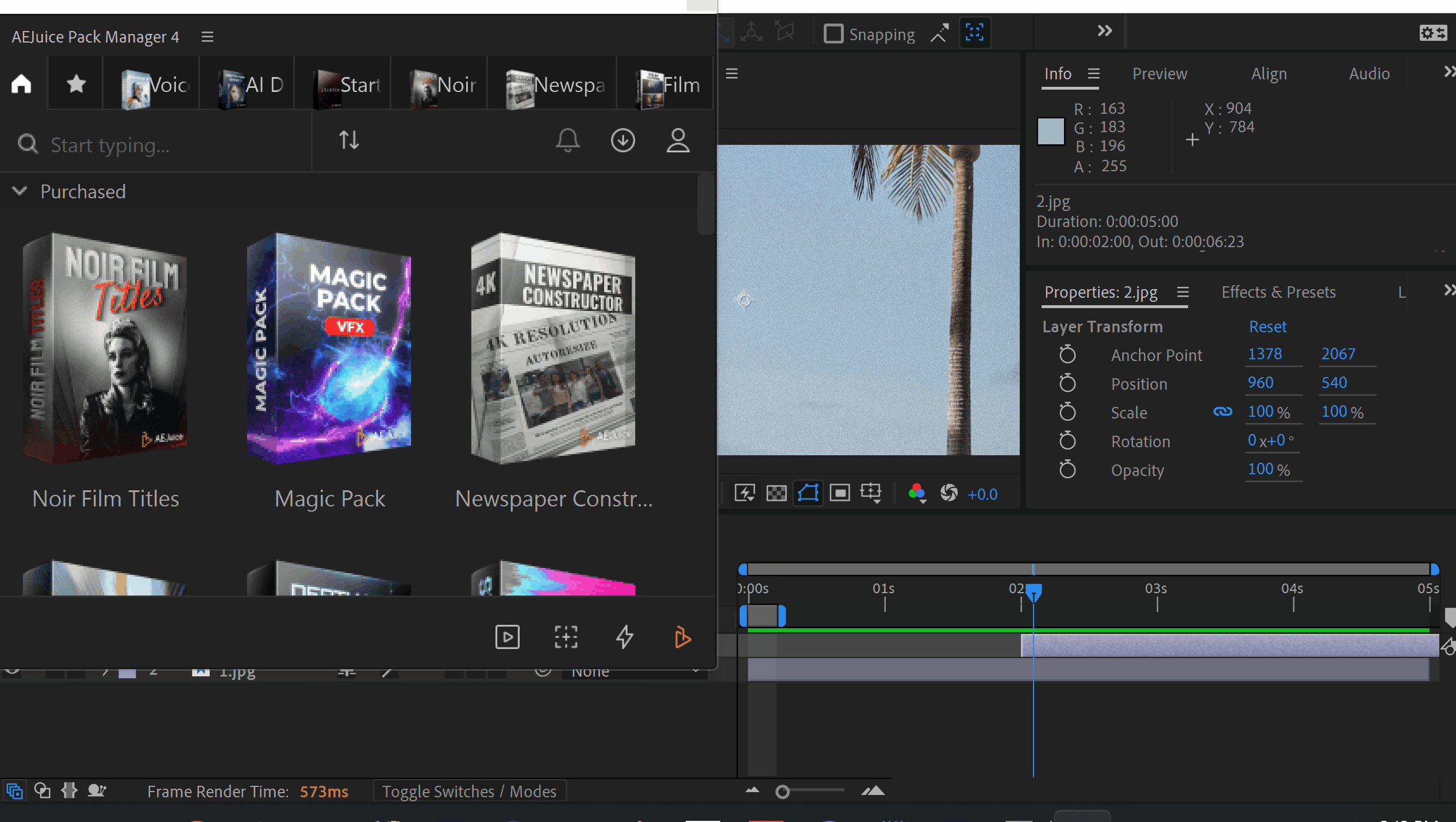Enable the Snapping checkbox
The width and height of the screenshot is (1456, 822).
tap(833, 34)
